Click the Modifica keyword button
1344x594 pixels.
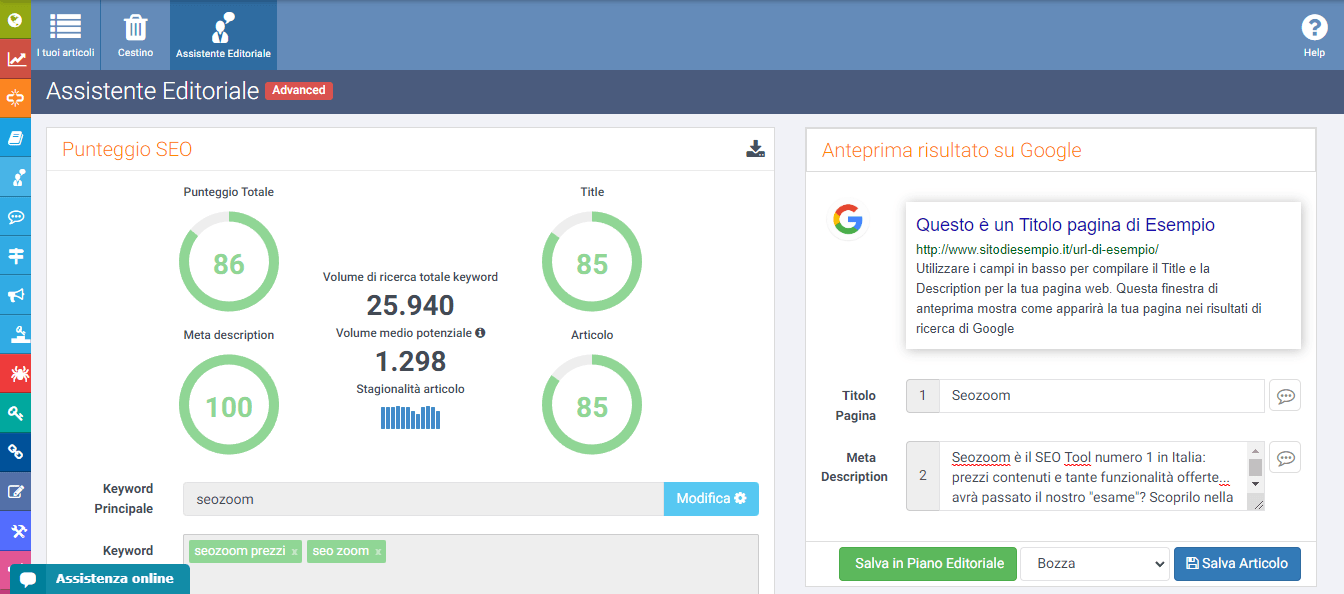point(711,499)
